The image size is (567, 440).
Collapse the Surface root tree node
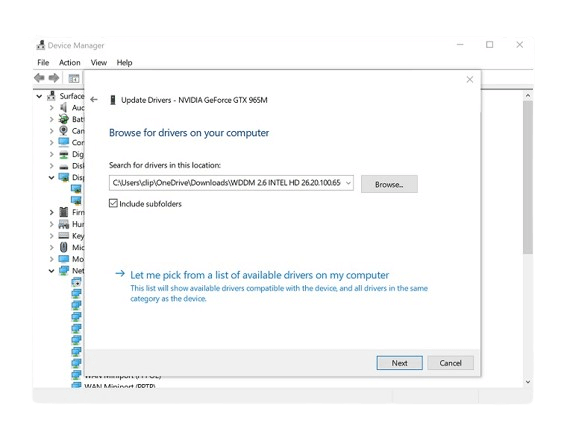[x=39, y=96]
